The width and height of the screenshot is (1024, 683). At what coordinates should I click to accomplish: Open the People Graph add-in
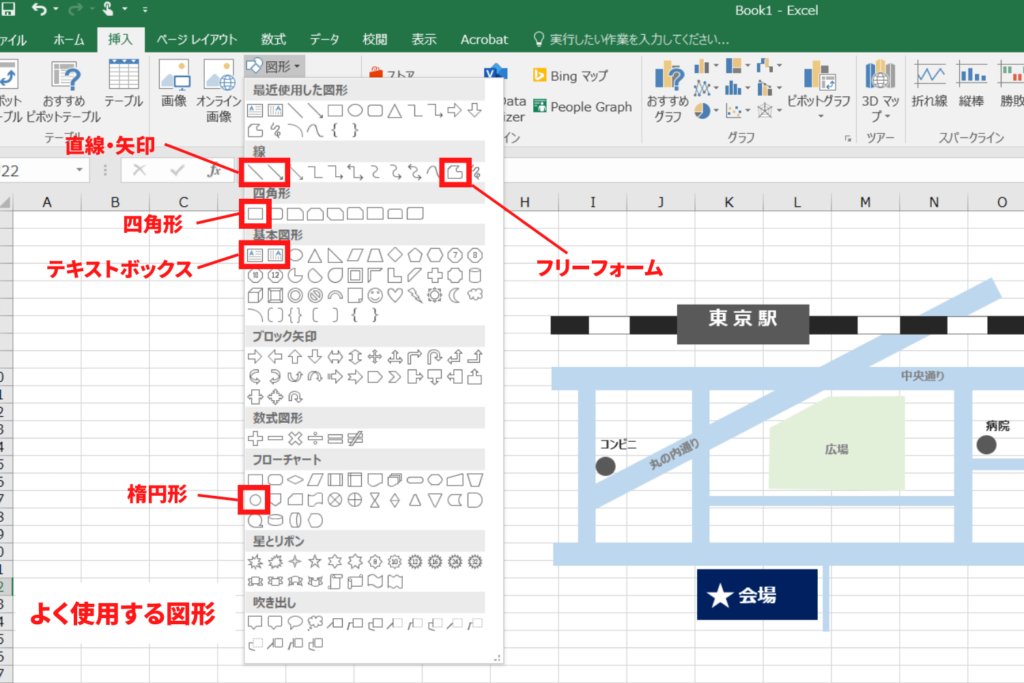pyautogui.click(x=583, y=106)
